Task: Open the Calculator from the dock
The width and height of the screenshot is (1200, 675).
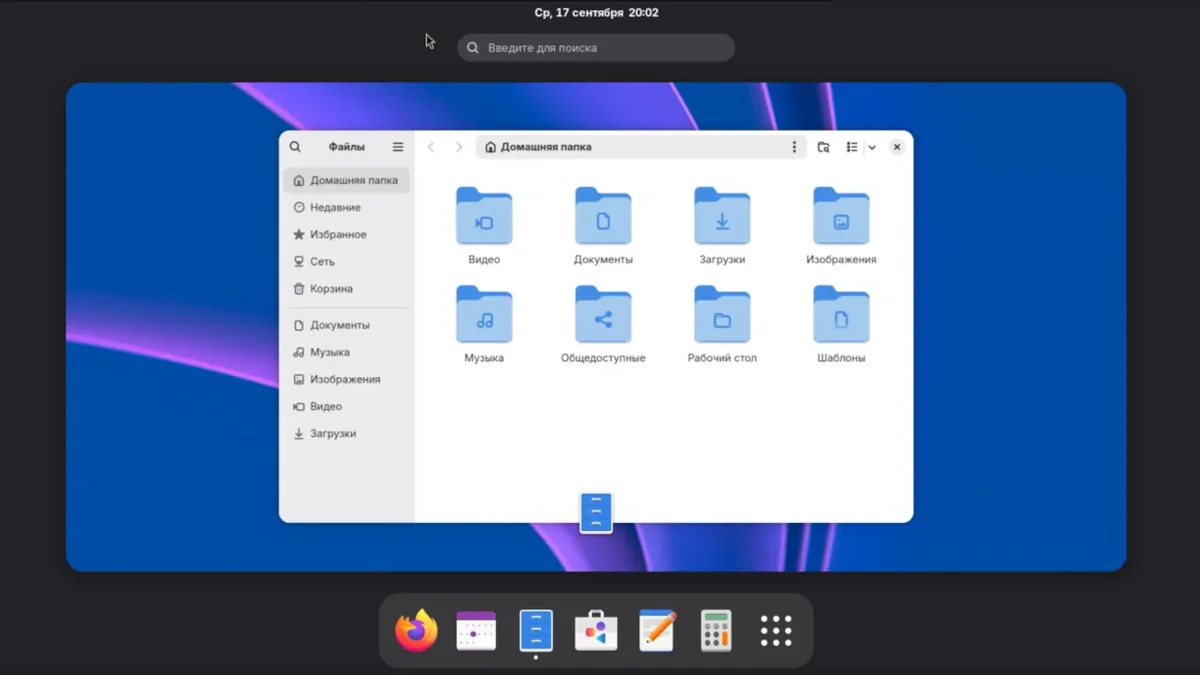Action: (716, 631)
